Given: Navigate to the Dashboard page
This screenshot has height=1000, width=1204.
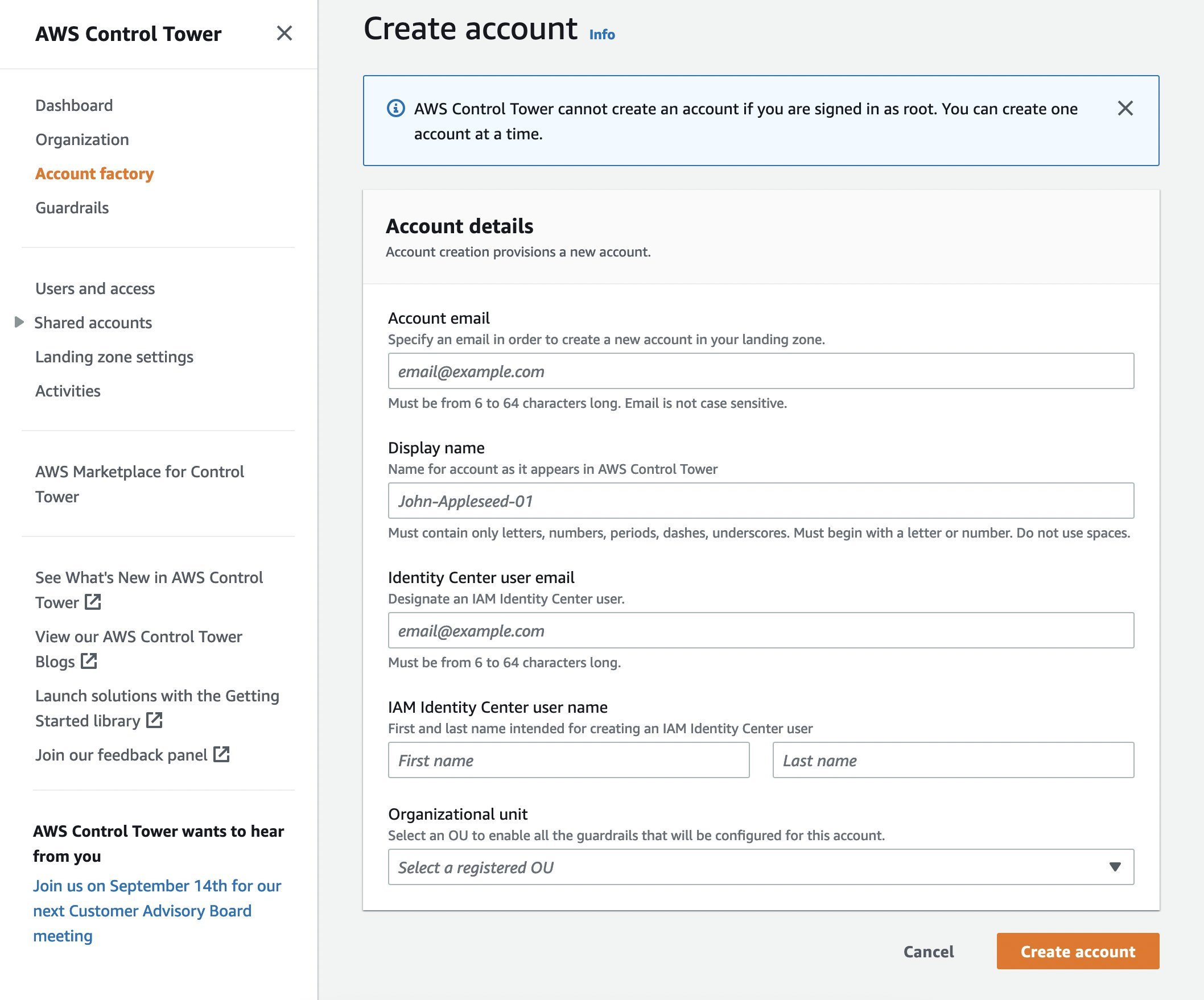Looking at the screenshot, I should 73,105.
